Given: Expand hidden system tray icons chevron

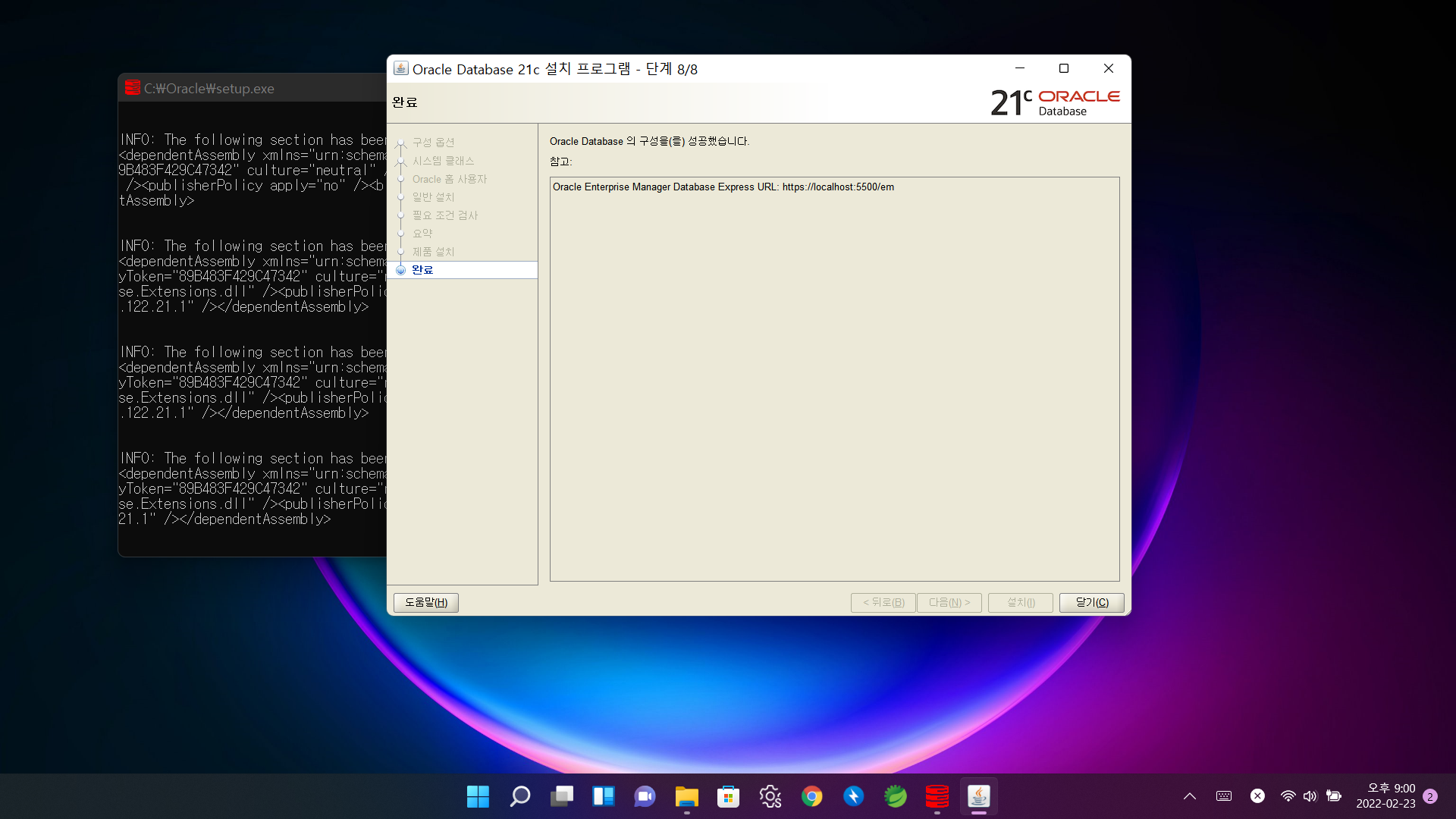Looking at the screenshot, I should [1190, 796].
